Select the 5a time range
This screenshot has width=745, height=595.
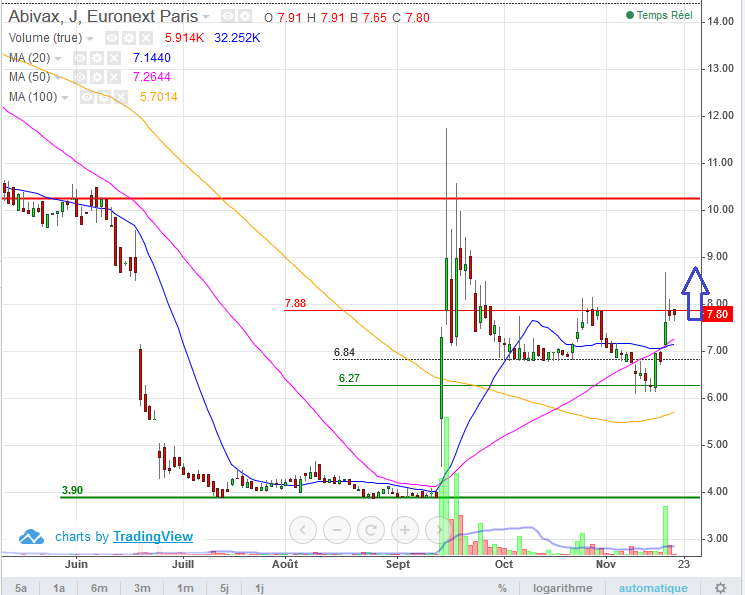pyautogui.click(x=21, y=588)
